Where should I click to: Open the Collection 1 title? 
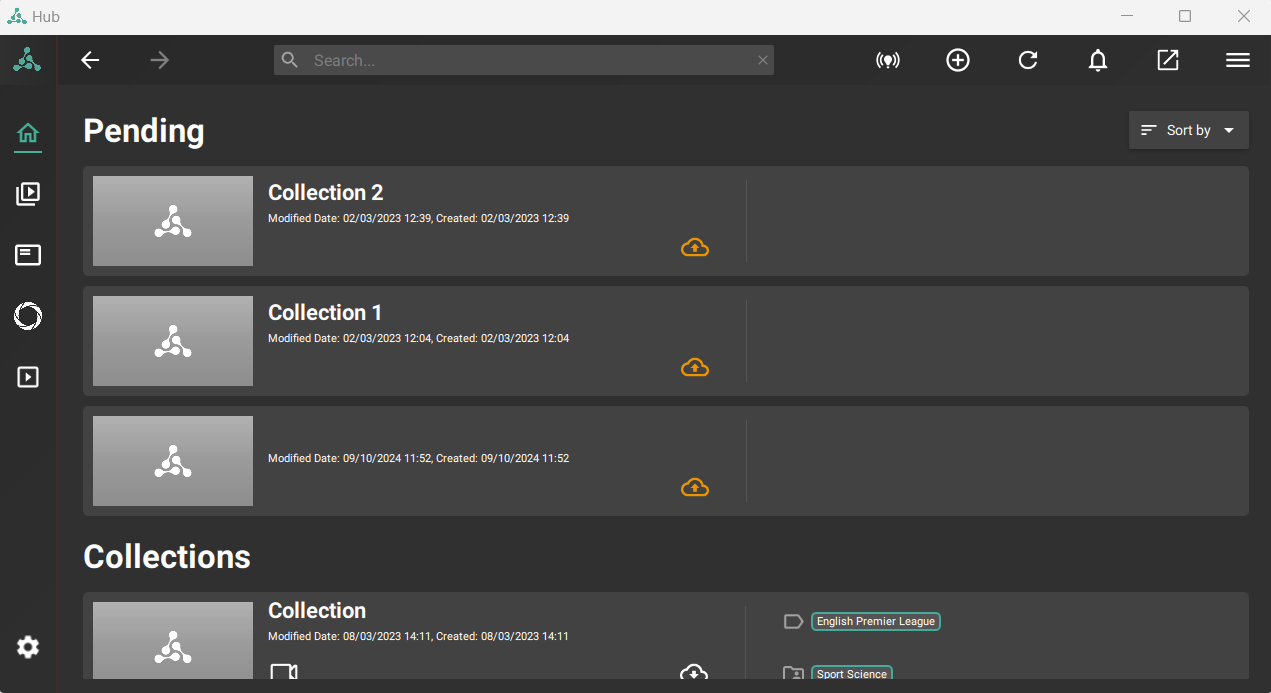(325, 313)
